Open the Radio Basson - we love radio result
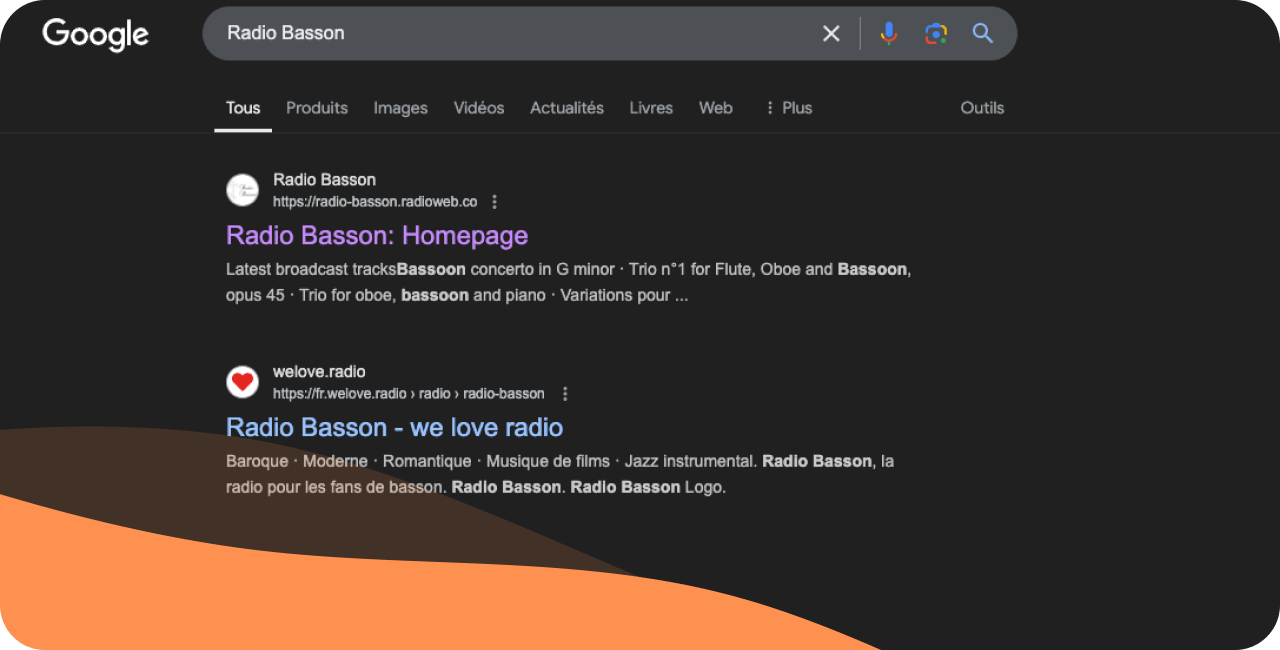The height and width of the screenshot is (650, 1280). tap(394, 427)
